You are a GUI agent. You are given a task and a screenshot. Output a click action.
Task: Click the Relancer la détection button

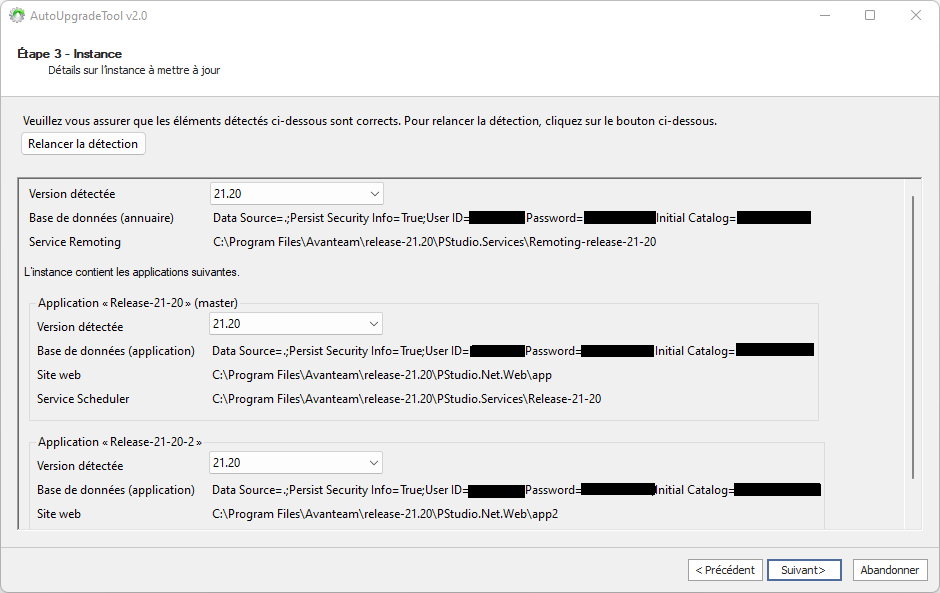click(83, 144)
